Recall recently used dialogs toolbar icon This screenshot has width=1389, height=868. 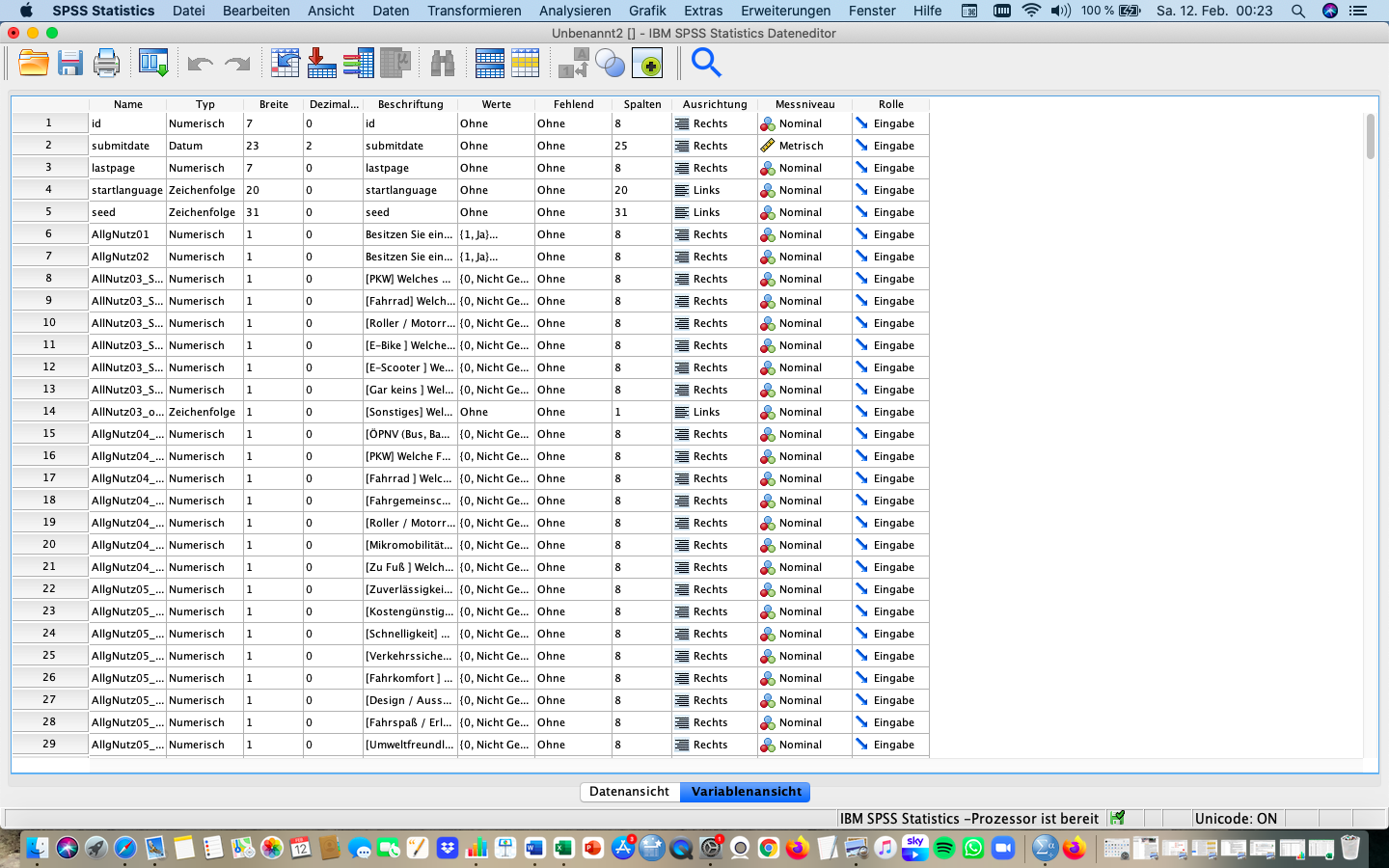click(x=153, y=64)
